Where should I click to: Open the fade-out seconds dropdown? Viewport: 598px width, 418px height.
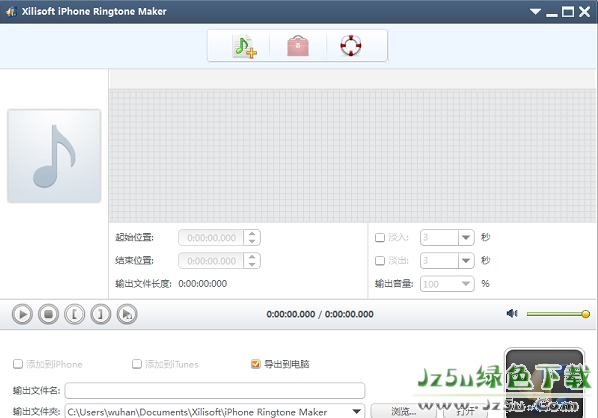pos(466,261)
